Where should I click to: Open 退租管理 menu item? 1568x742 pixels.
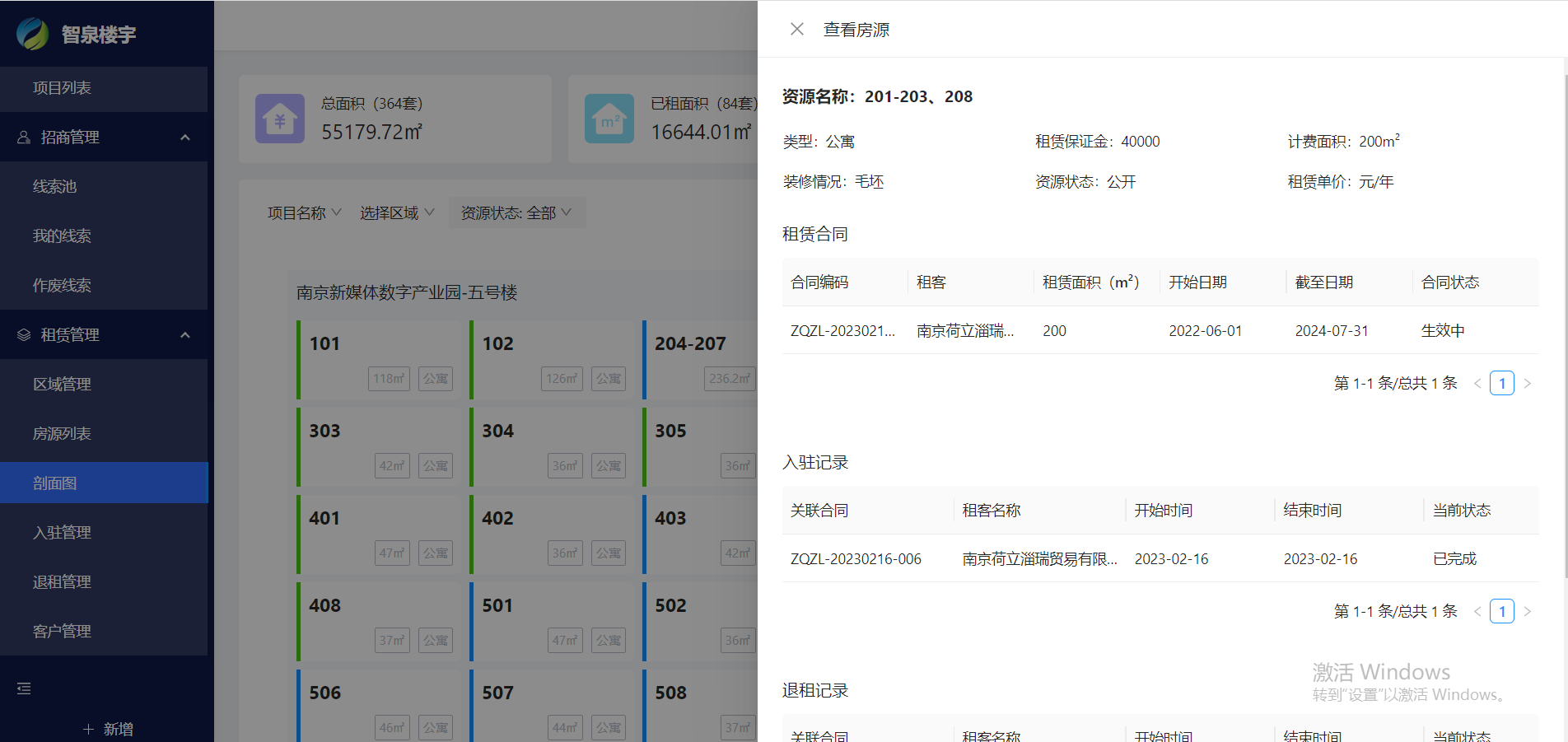(x=104, y=582)
